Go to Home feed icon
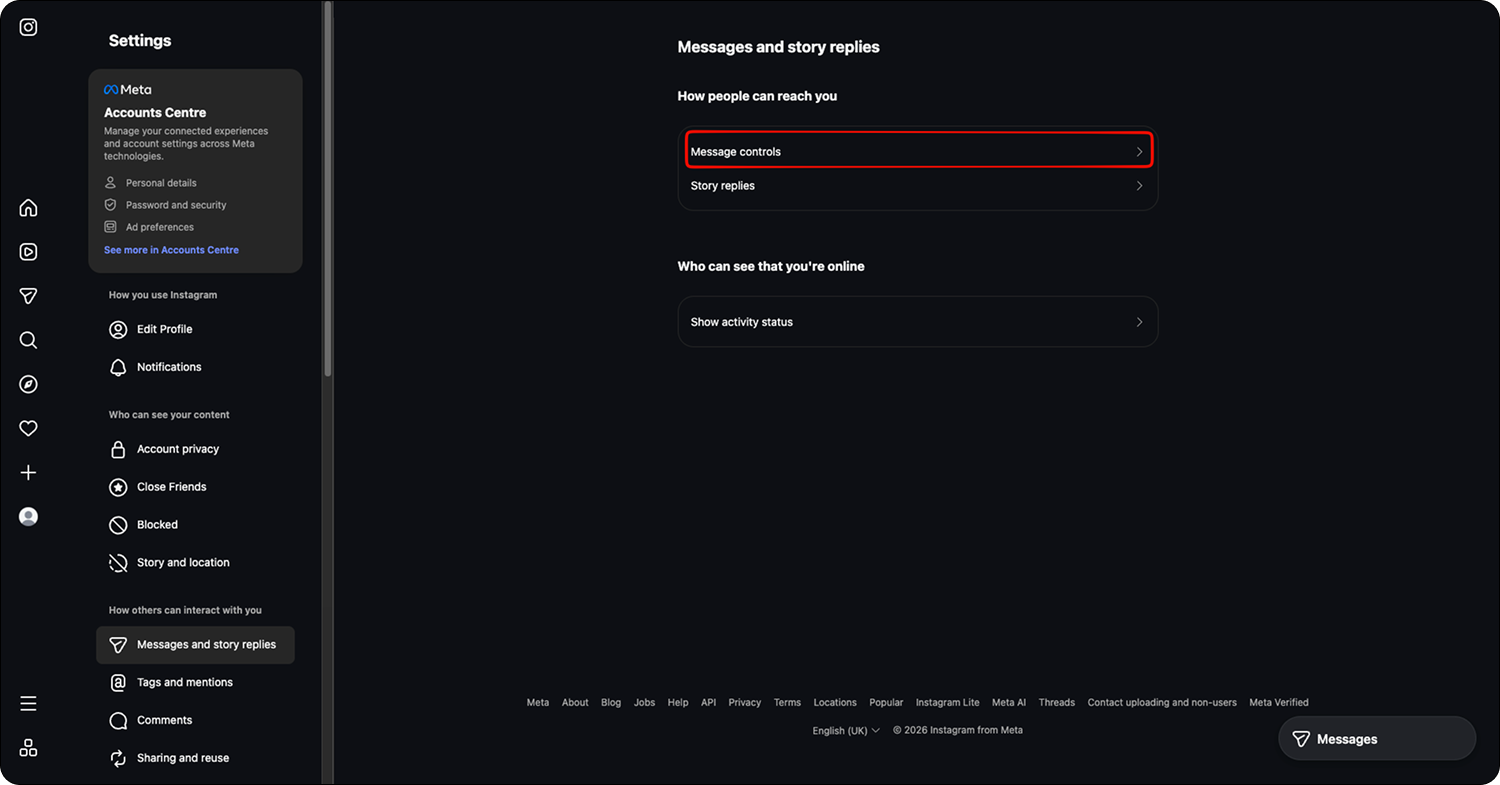 coord(28,208)
